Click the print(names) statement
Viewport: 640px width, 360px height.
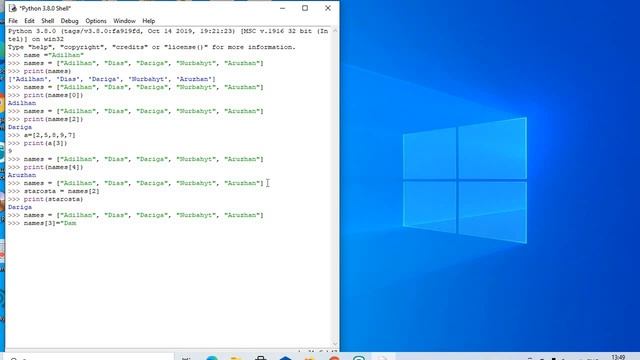coord(47,71)
